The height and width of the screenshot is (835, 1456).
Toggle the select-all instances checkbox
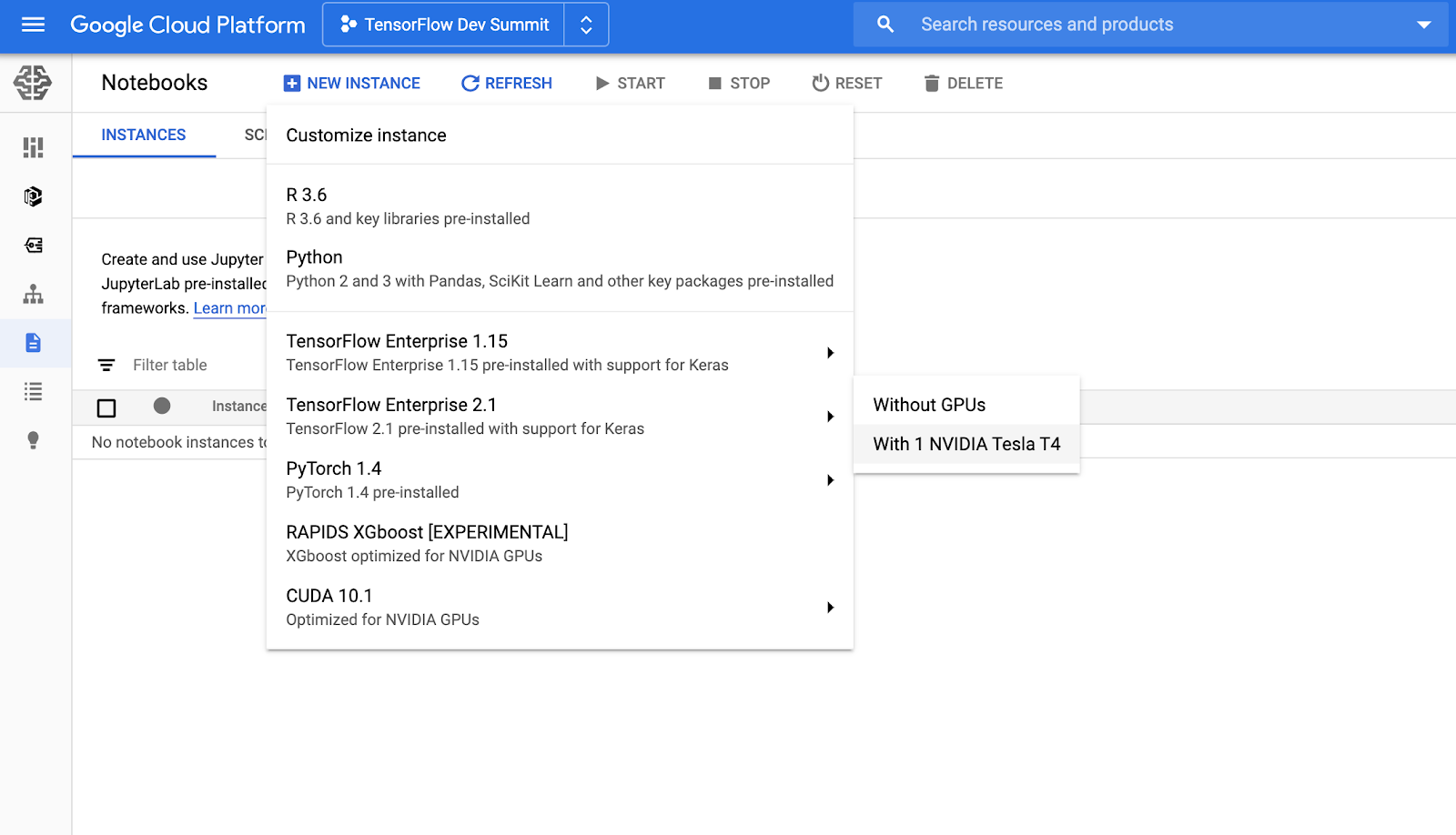click(x=106, y=408)
